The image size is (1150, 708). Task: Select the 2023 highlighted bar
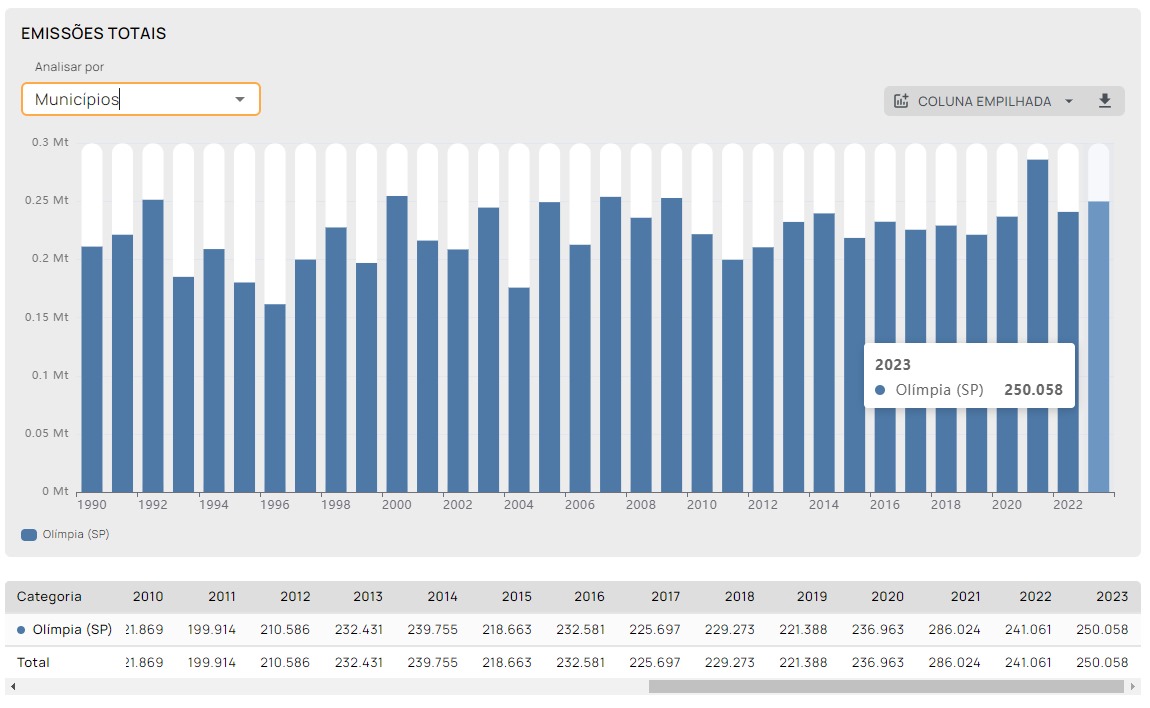tap(1098, 346)
